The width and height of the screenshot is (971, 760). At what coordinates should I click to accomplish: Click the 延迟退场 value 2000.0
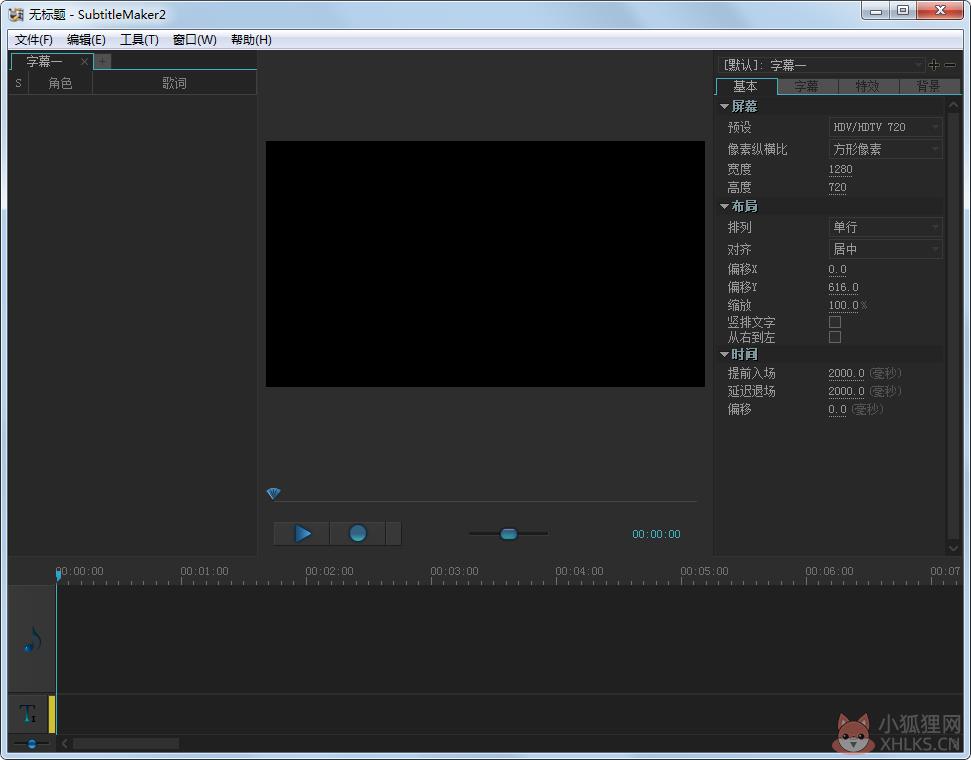pyautogui.click(x=846, y=391)
